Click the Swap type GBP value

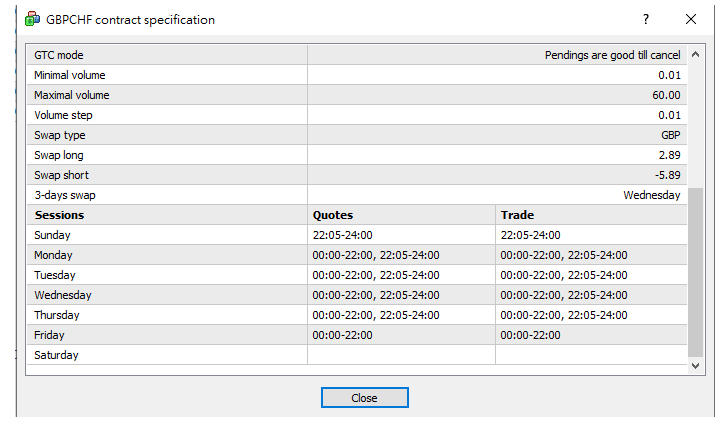pos(670,135)
